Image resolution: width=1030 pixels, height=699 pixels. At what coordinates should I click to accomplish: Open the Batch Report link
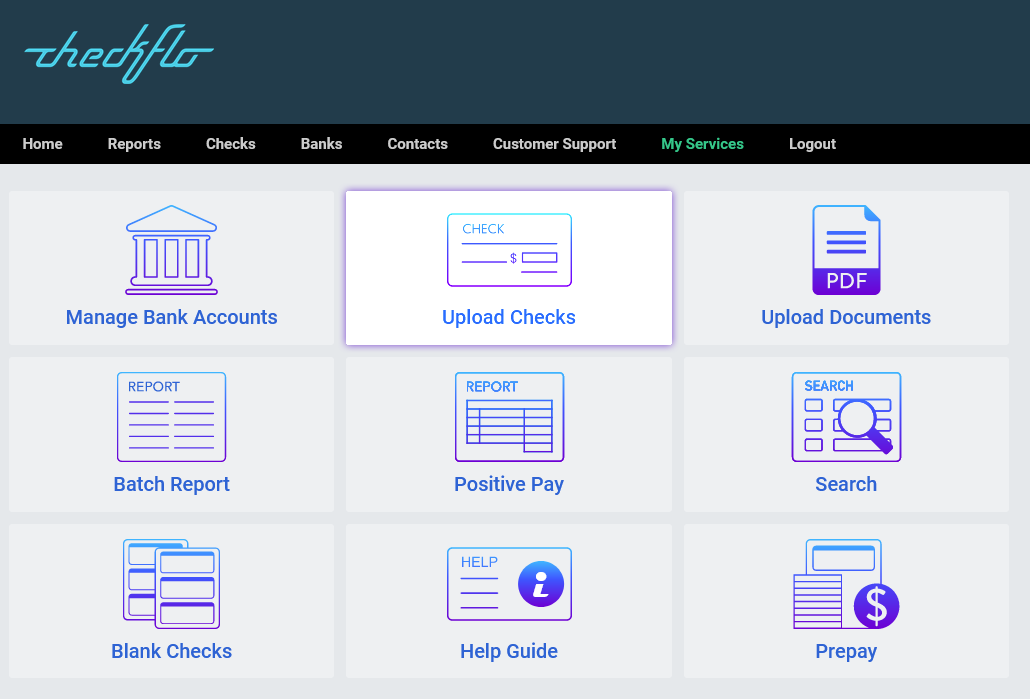[x=171, y=484]
